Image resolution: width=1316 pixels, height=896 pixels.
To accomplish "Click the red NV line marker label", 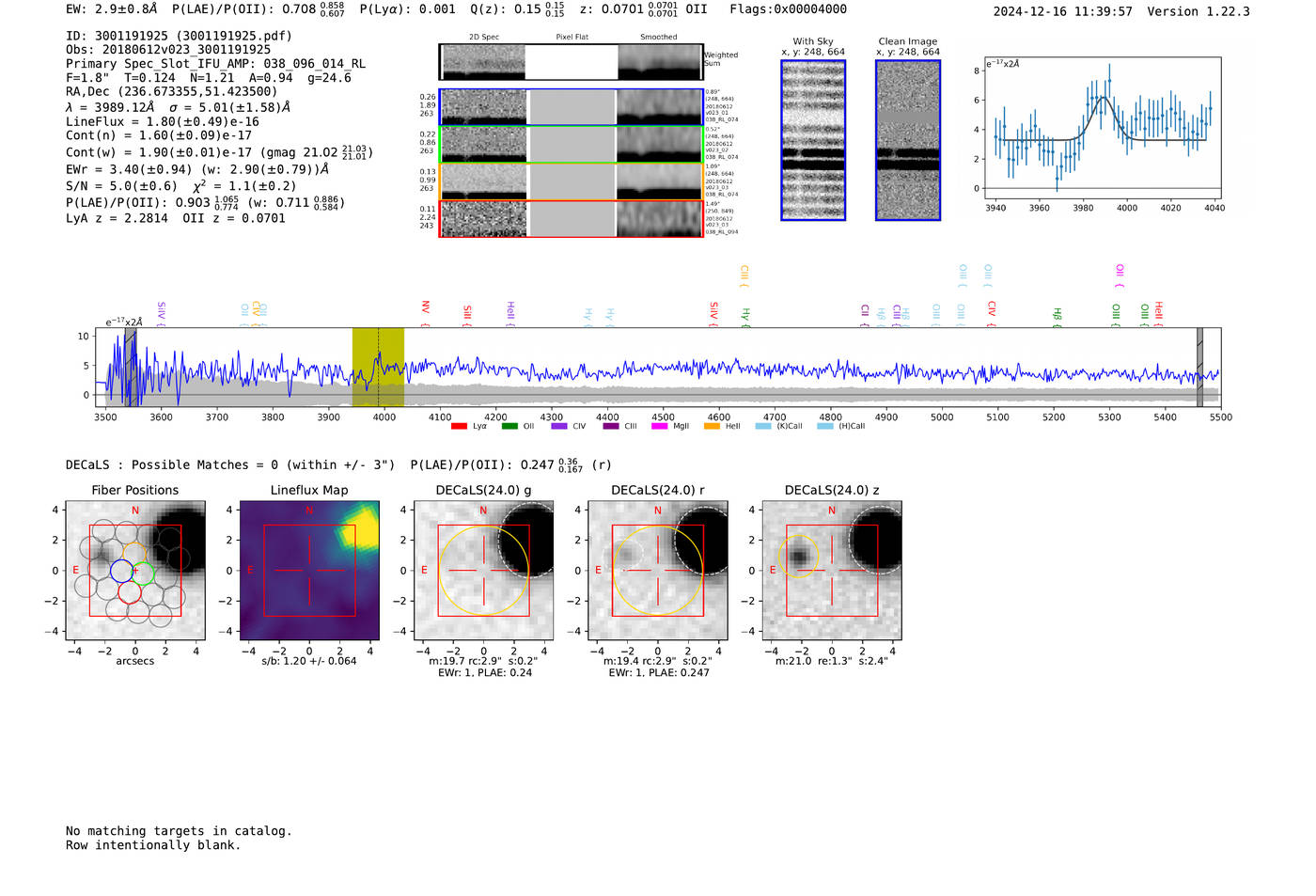I will click(x=426, y=311).
